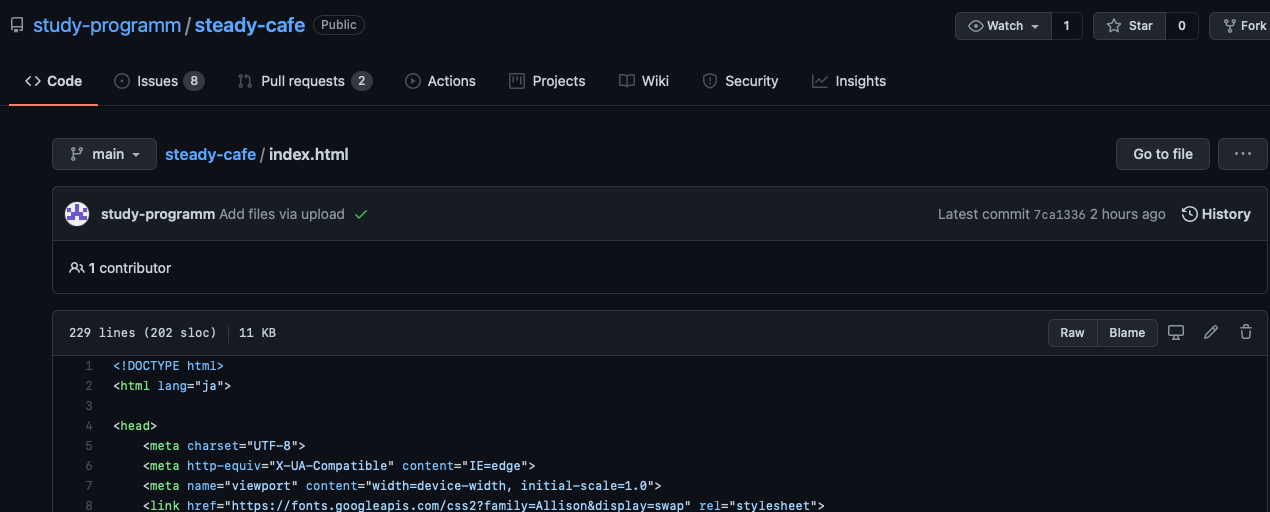Open the main branch selector dropdown
The height and width of the screenshot is (512, 1270).
coord(104,154)
